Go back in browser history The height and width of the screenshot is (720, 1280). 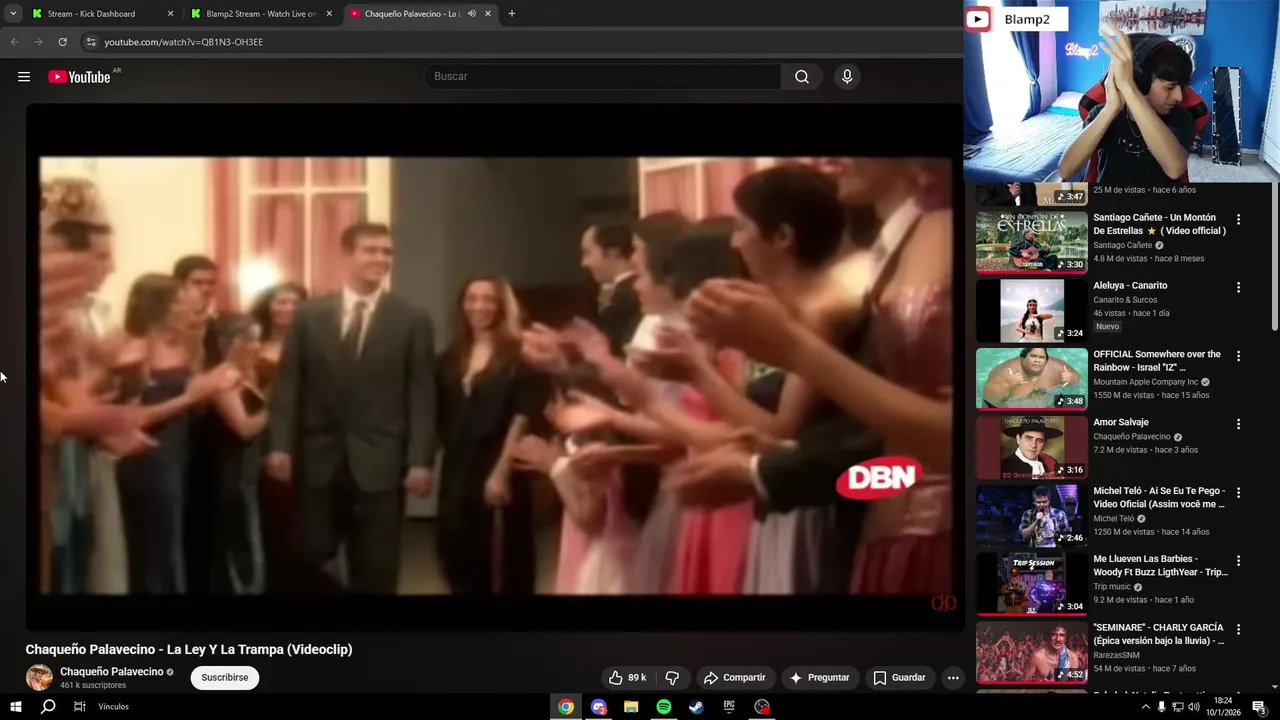point(15,42)
